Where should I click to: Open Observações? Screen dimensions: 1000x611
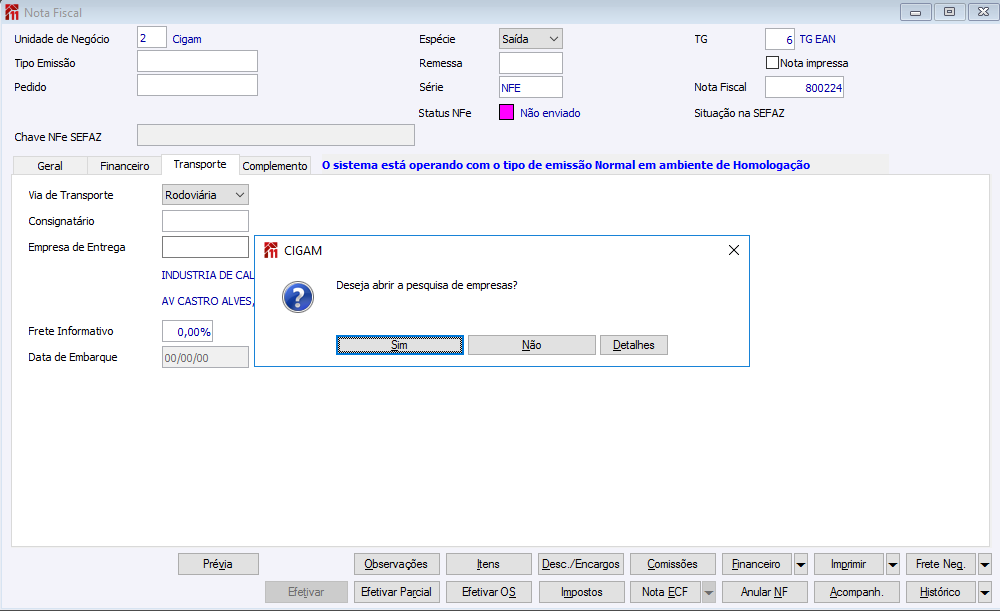tap(397, 564)
